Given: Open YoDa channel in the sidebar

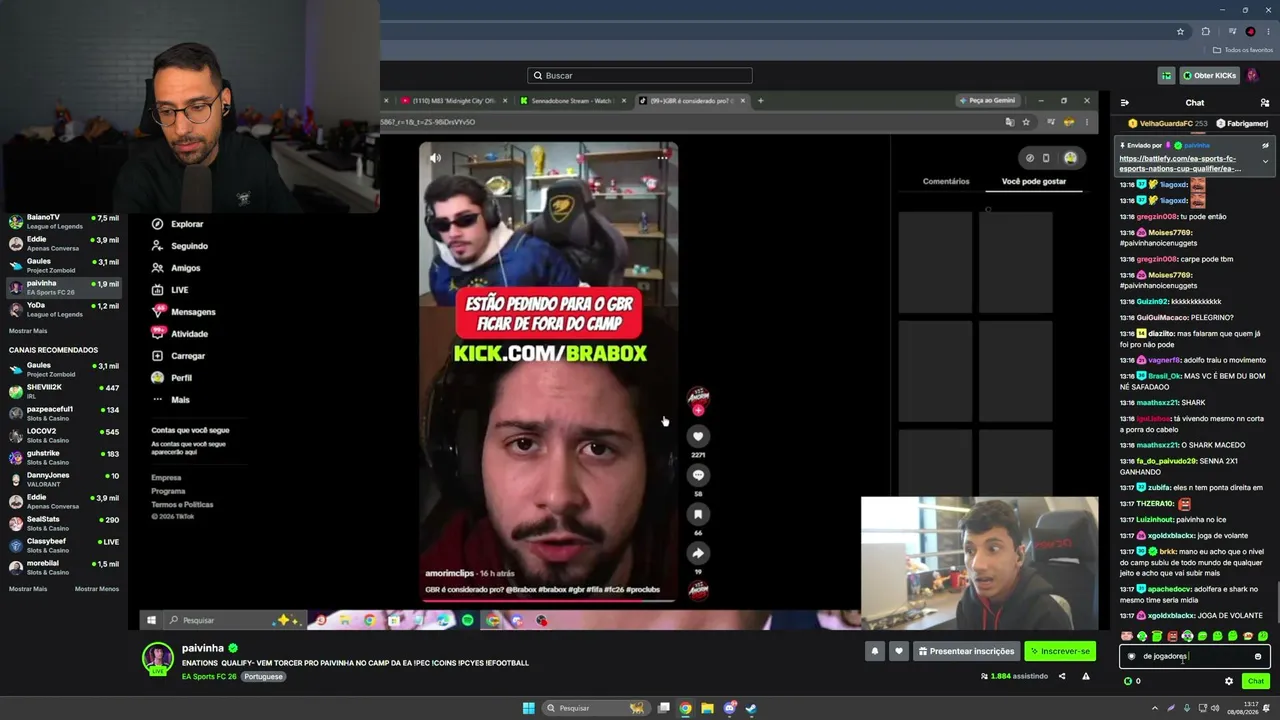Looking at the screenshot, I should pos(64,309).
